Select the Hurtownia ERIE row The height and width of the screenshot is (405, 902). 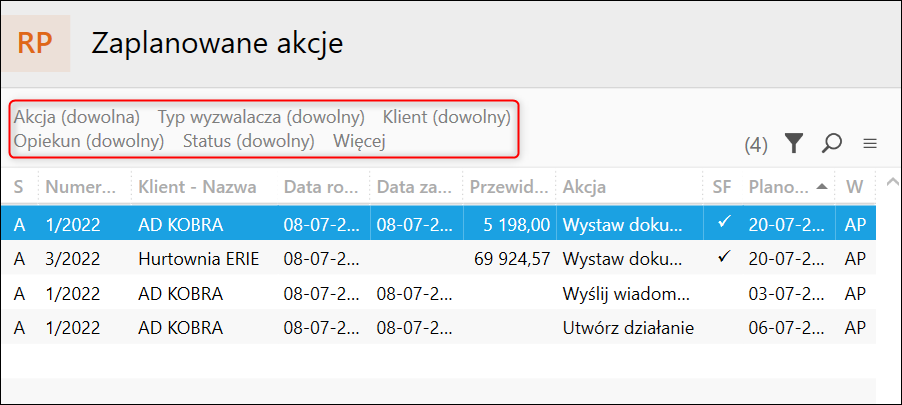coord(198,260)
